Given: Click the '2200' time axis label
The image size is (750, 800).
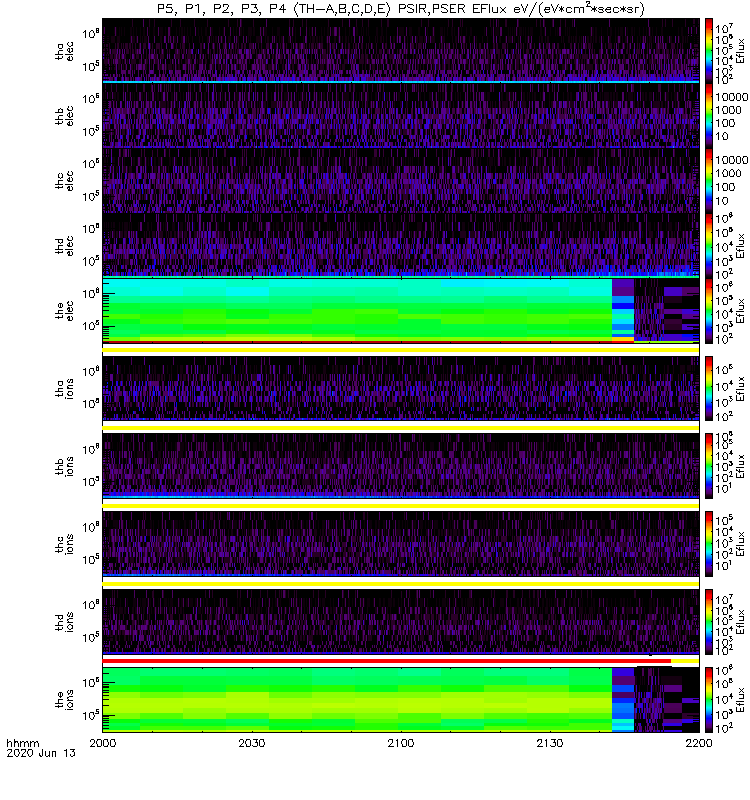Looking at the screenshot, I should (x=698, y=743).
